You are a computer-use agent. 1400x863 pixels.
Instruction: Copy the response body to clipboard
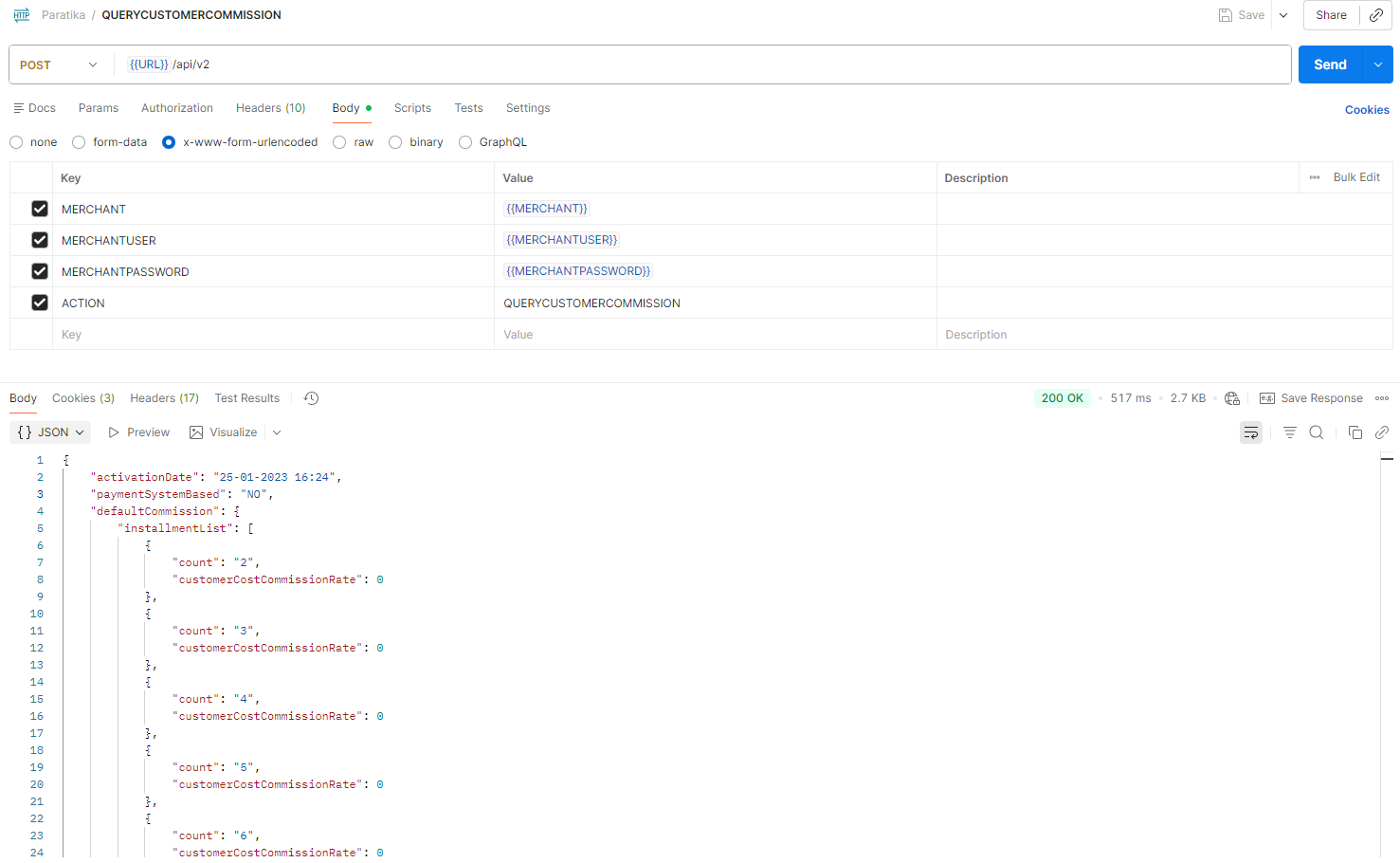tap(1355, 432)
